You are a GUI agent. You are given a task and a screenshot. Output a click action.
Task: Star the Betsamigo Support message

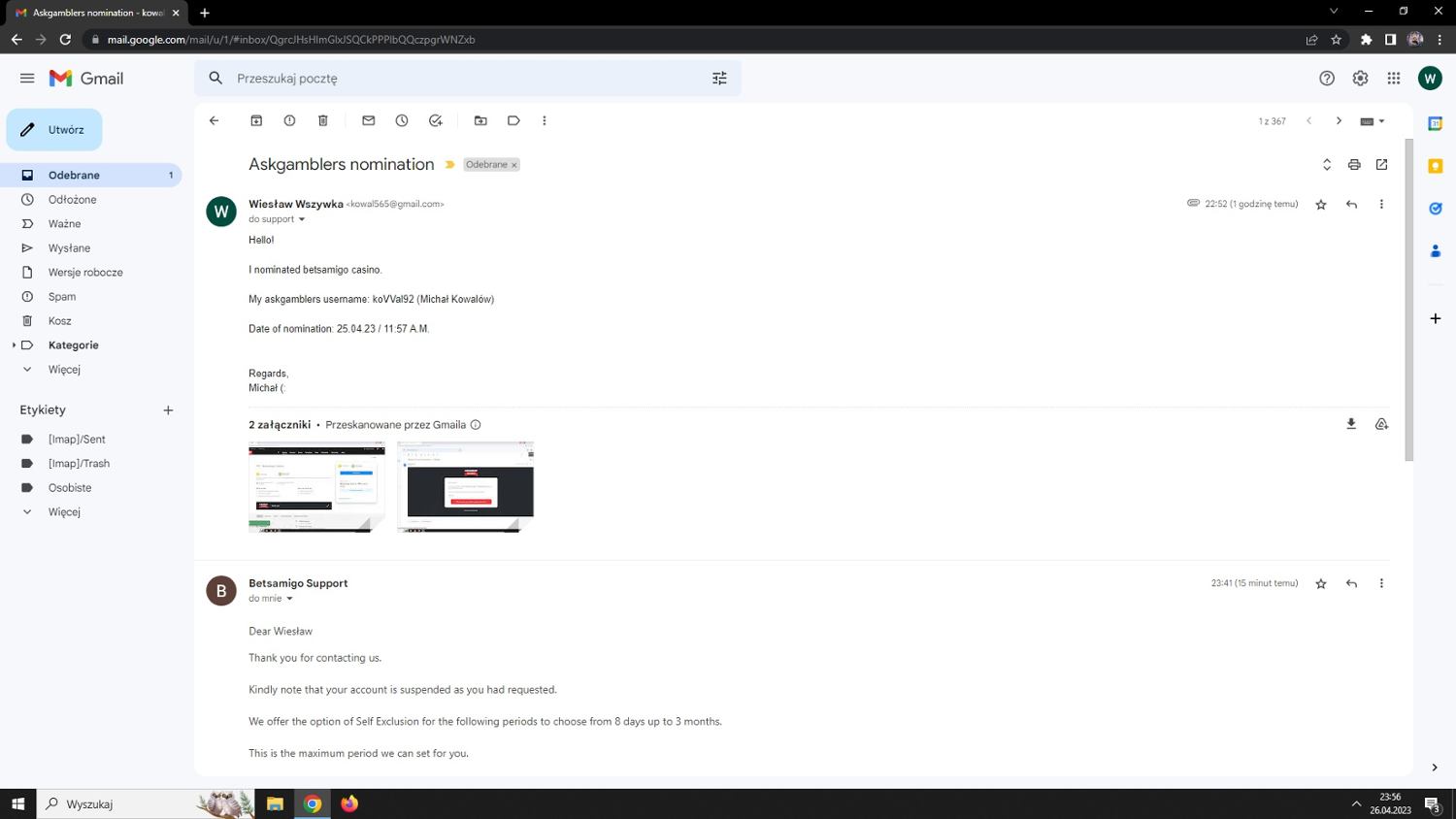1320,584
